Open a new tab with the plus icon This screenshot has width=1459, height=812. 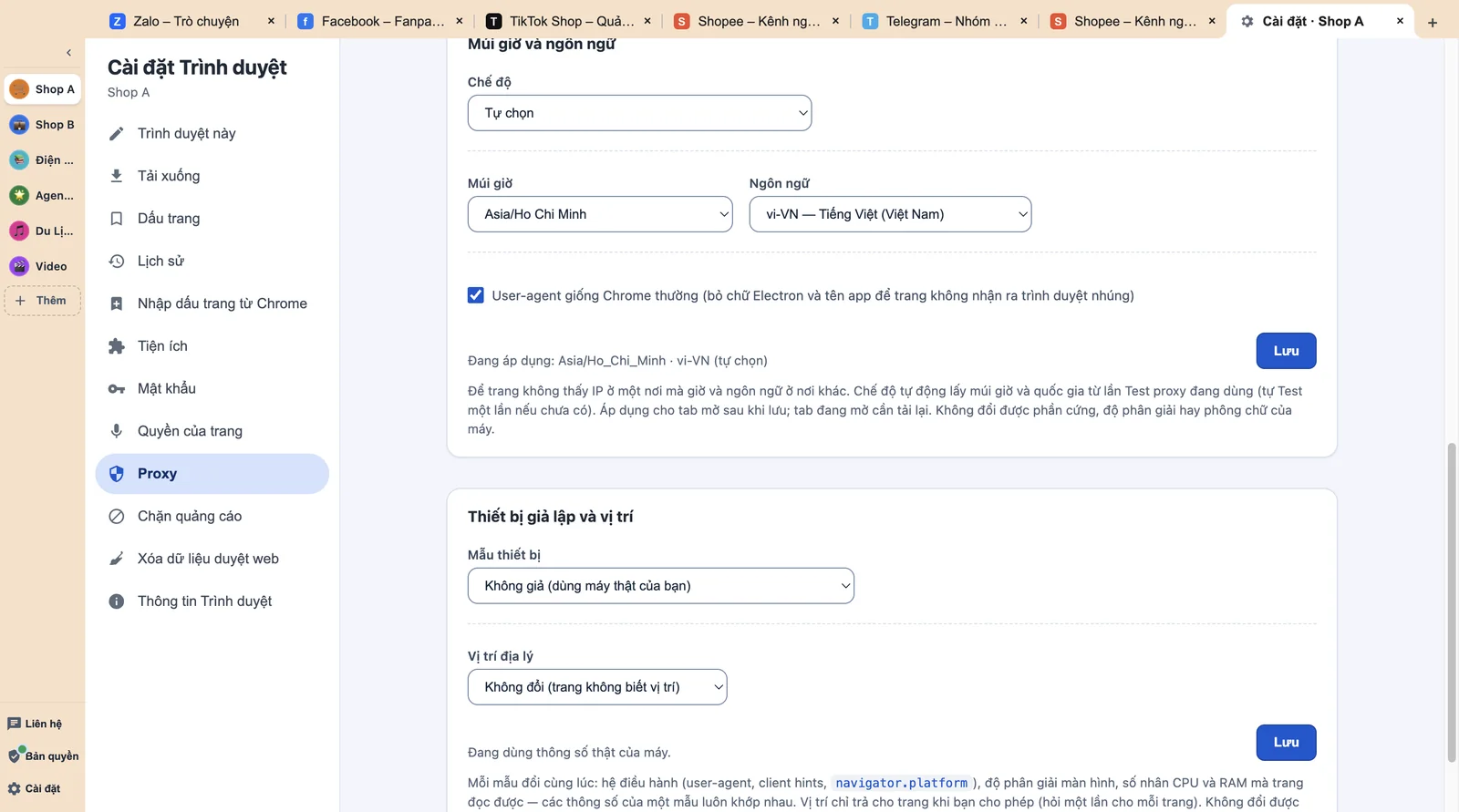[x=1433, y=22]
